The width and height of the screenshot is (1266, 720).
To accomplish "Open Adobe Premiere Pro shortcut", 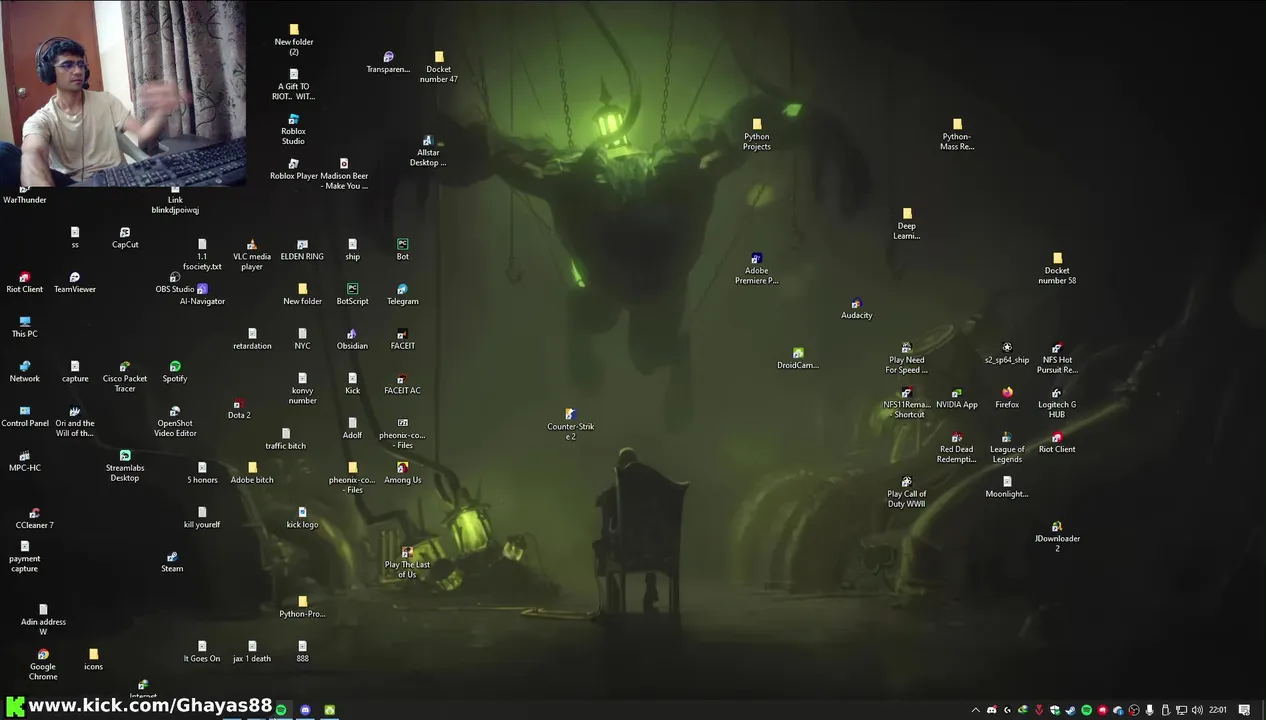I will click(756, 268).
